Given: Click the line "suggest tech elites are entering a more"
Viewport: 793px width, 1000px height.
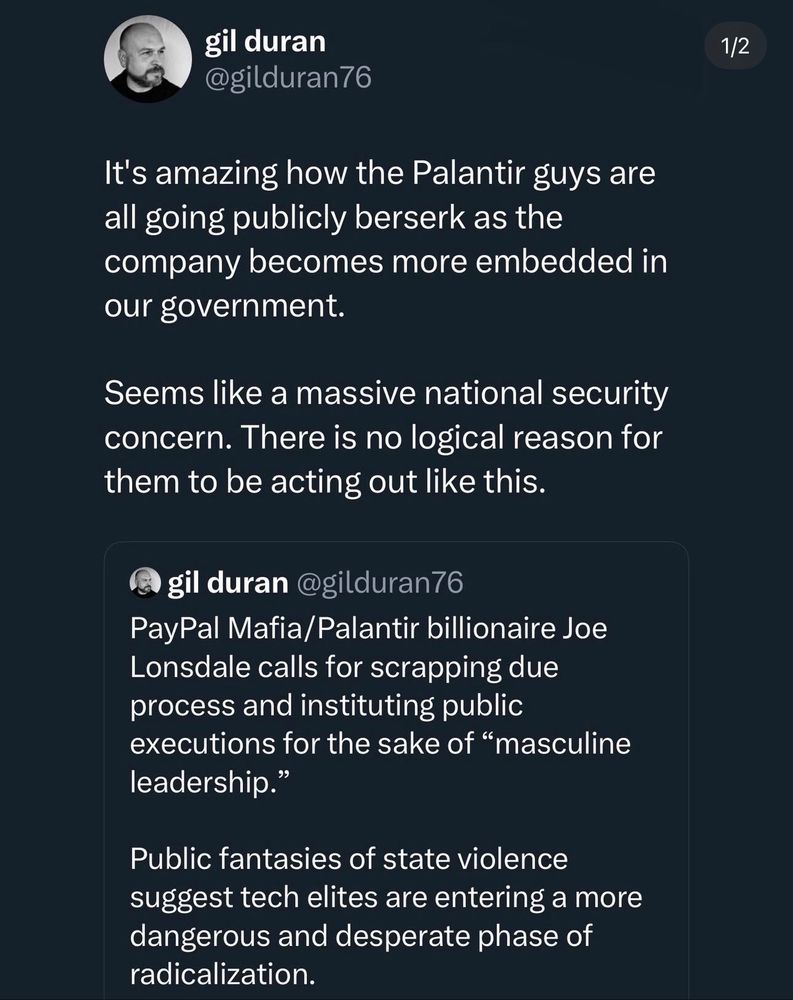Looking at the screenshot, I should (x=386, y=897).
